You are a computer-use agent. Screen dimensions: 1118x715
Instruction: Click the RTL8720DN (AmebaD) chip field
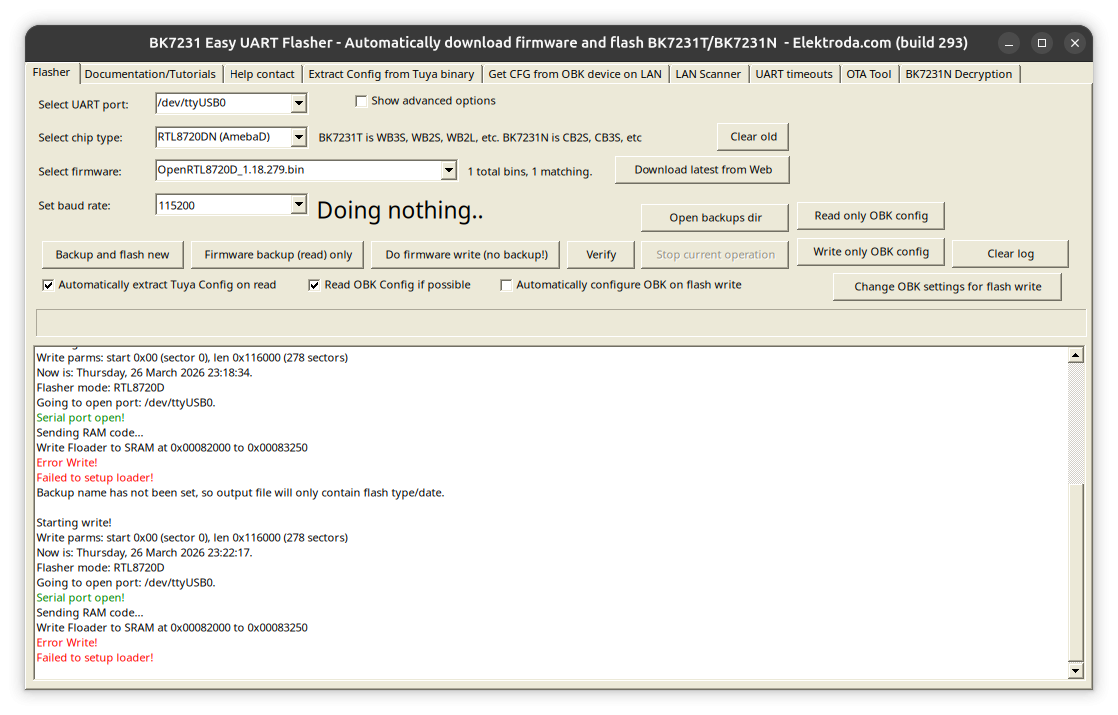click(x=223, y=137)
